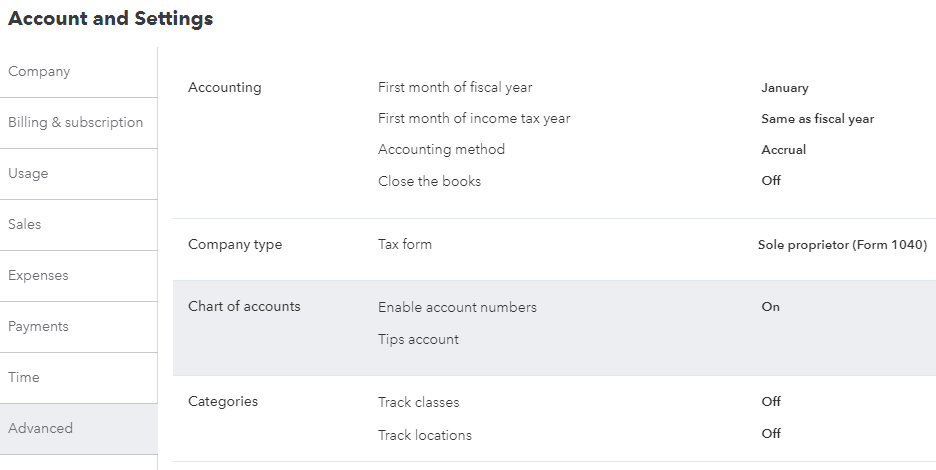Change the Accrual accounting method value
This screenshot has height=470, width=936.
coord(783,150)
